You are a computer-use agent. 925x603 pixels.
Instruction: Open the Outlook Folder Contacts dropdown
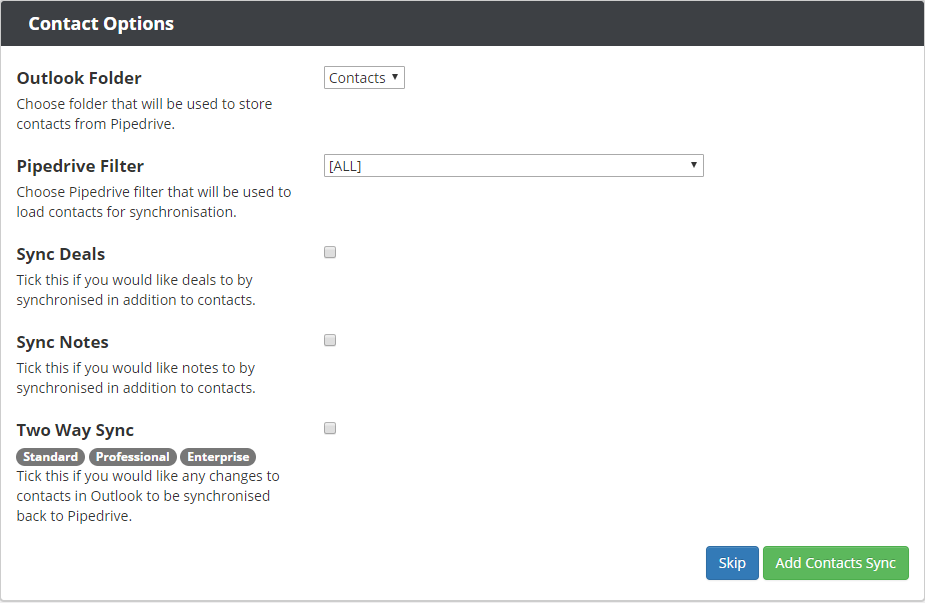pyautogui.click(x=364, y=77)
